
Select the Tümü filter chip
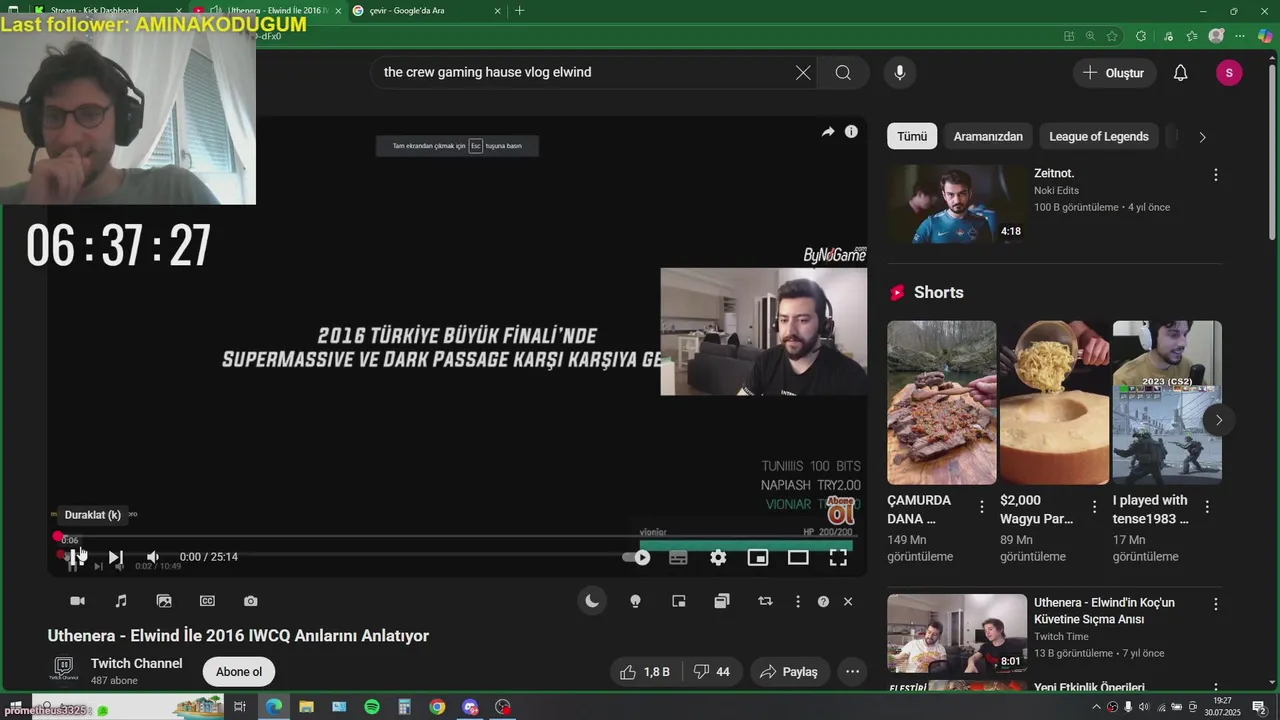tap(912, 136)
